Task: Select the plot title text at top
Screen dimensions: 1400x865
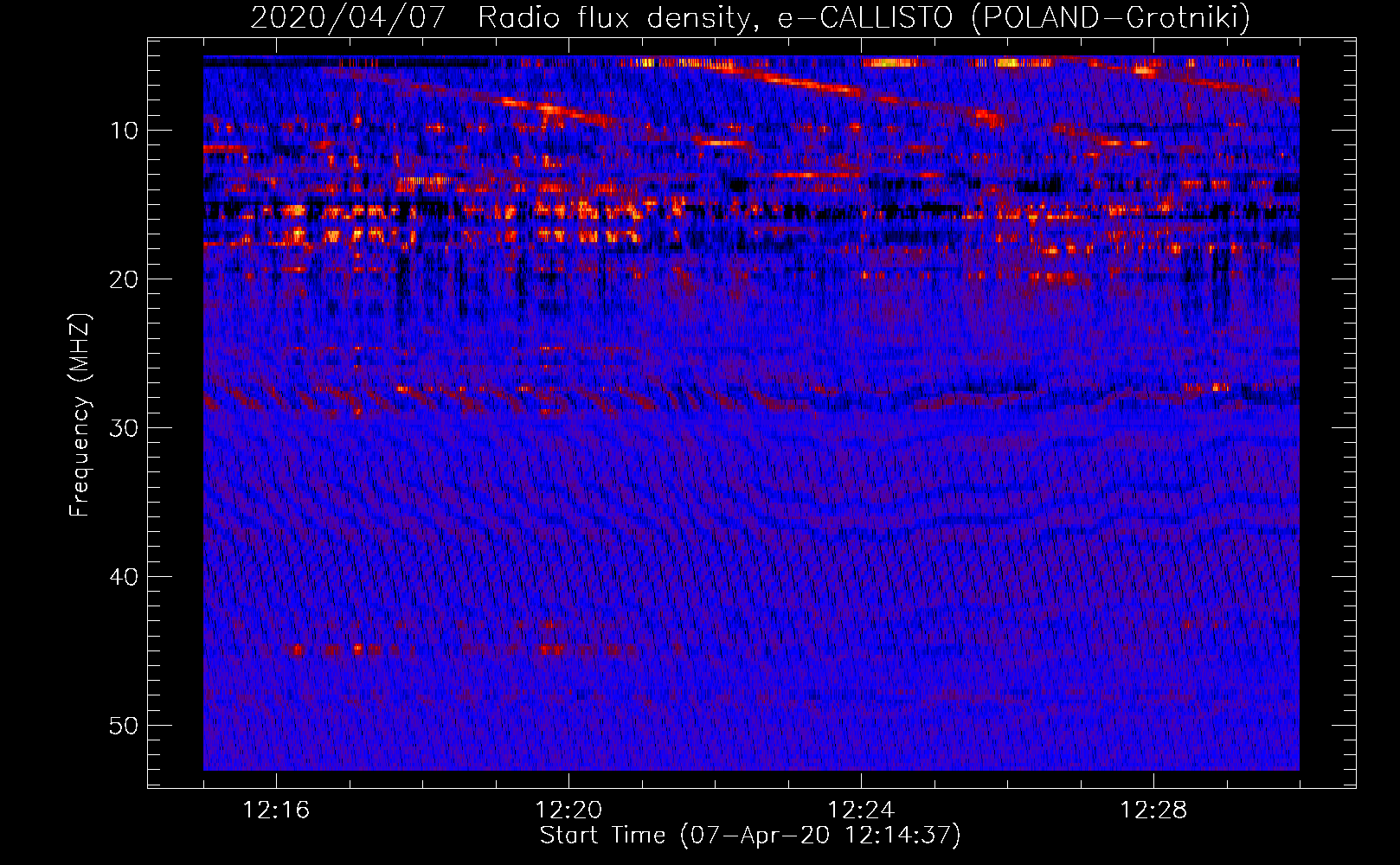Action: pos(750,17)
